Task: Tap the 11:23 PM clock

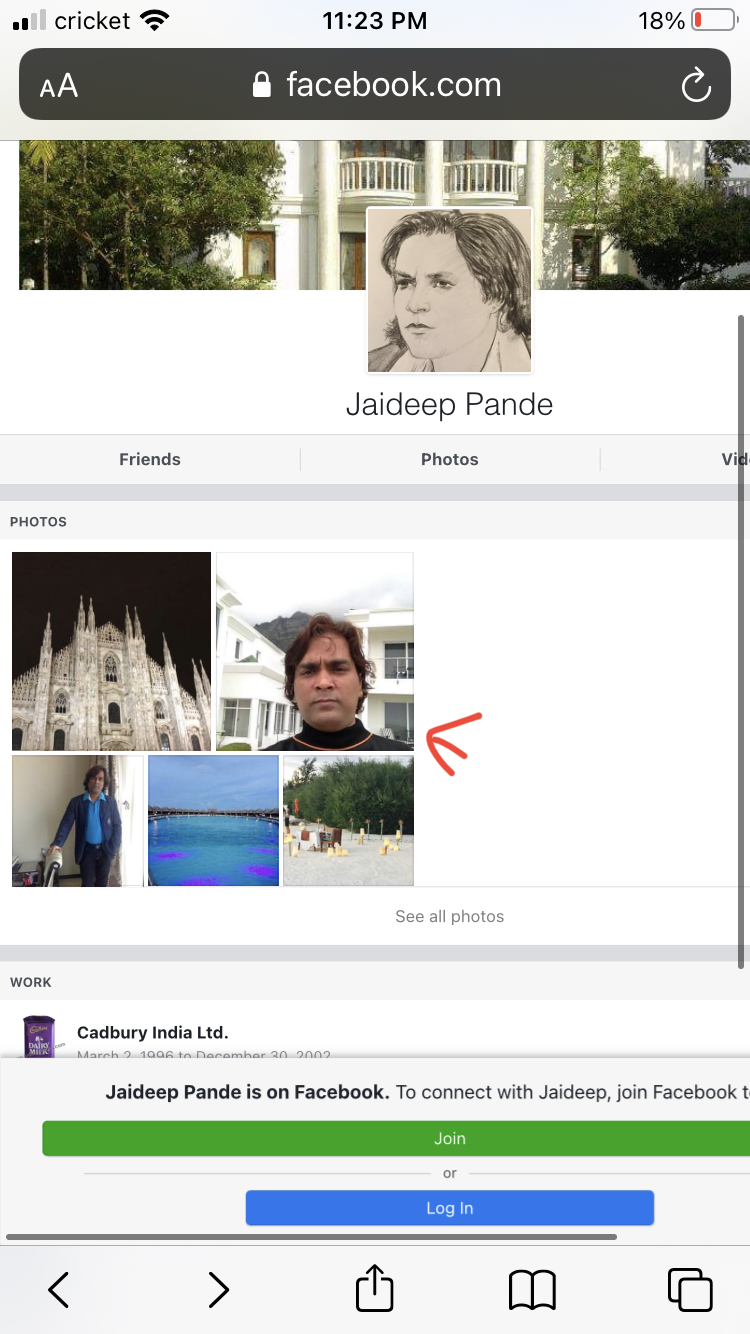Action: pos(375,20)
